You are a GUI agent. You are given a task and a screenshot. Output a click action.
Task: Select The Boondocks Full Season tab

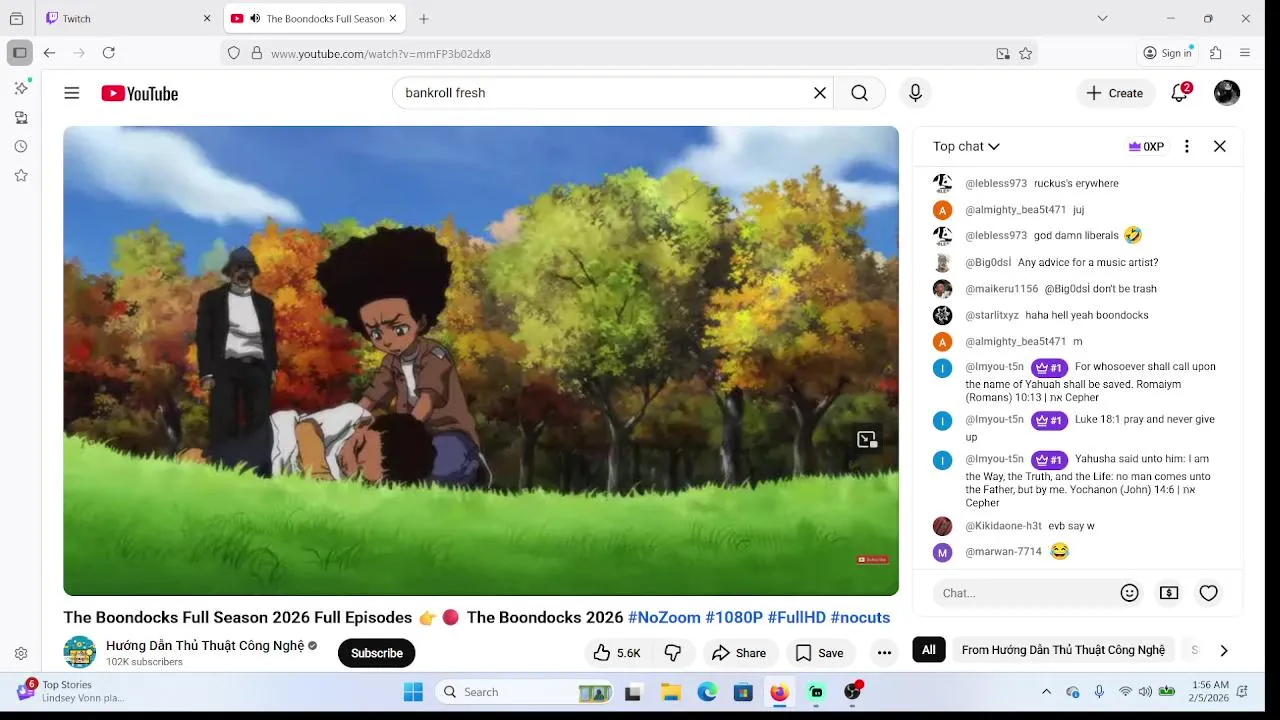[x=314, y=18]
